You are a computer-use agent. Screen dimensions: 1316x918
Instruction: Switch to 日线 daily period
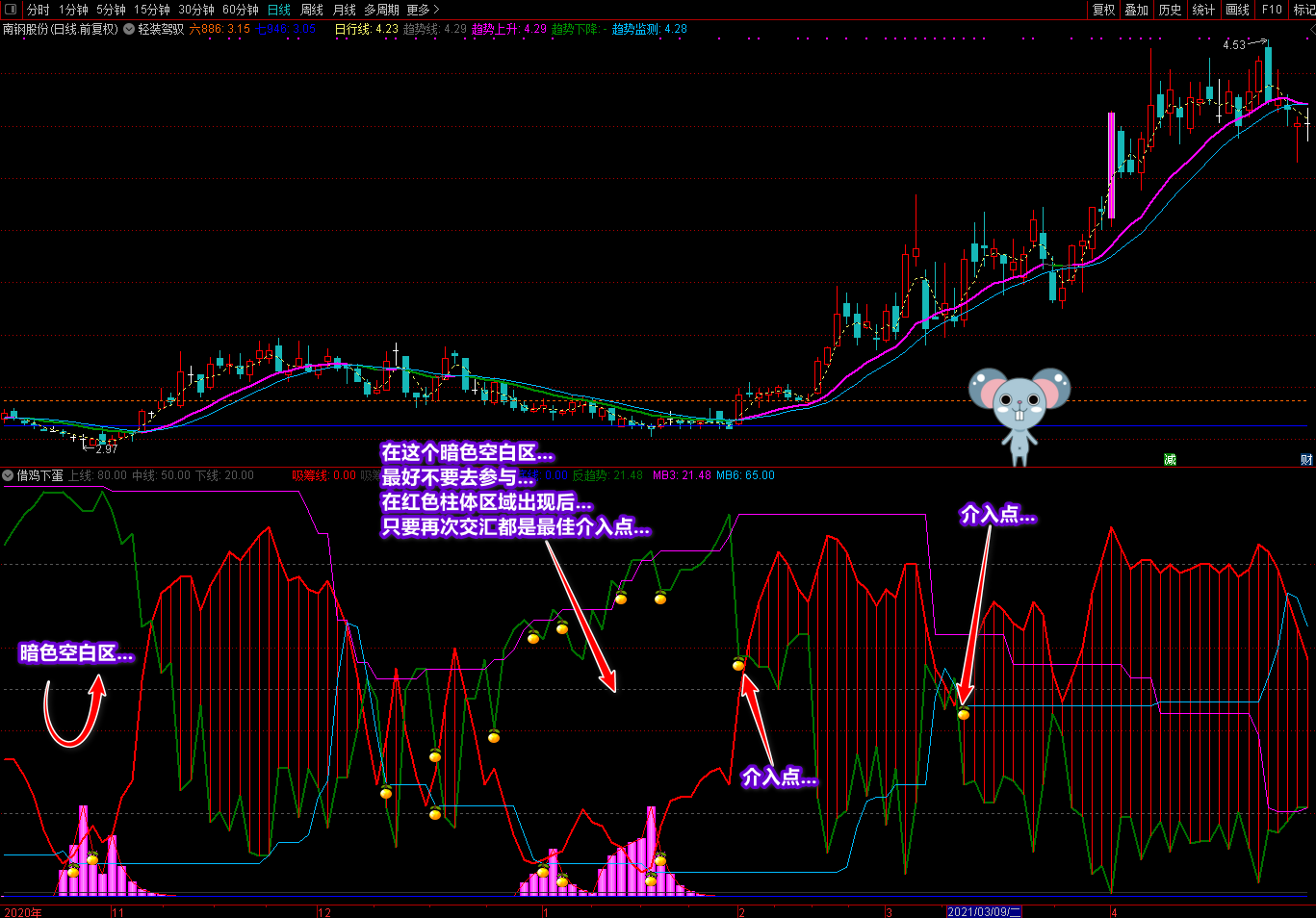[278, 10]
